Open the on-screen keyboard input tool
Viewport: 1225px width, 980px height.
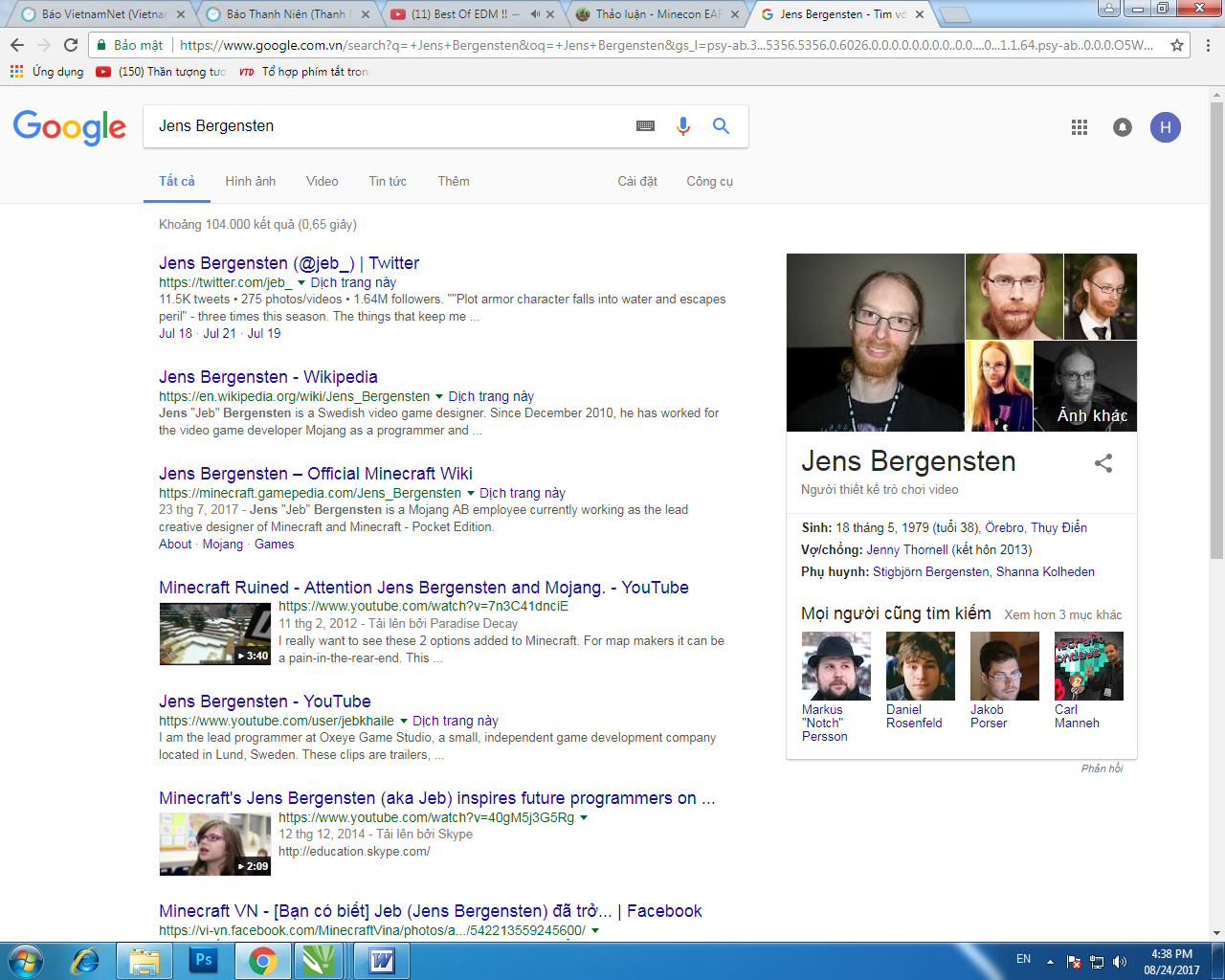(x=646, y=126)
